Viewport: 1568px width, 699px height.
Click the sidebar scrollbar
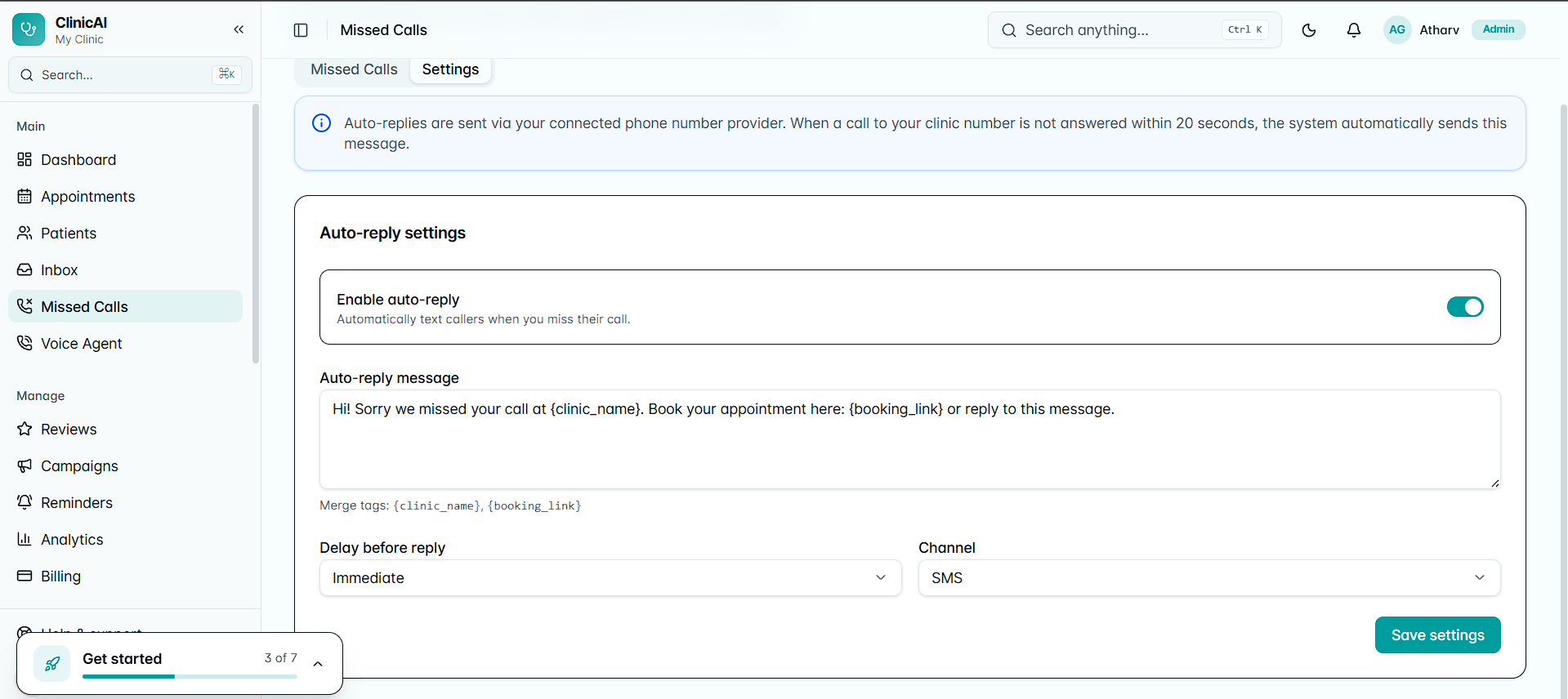point(256,234)
